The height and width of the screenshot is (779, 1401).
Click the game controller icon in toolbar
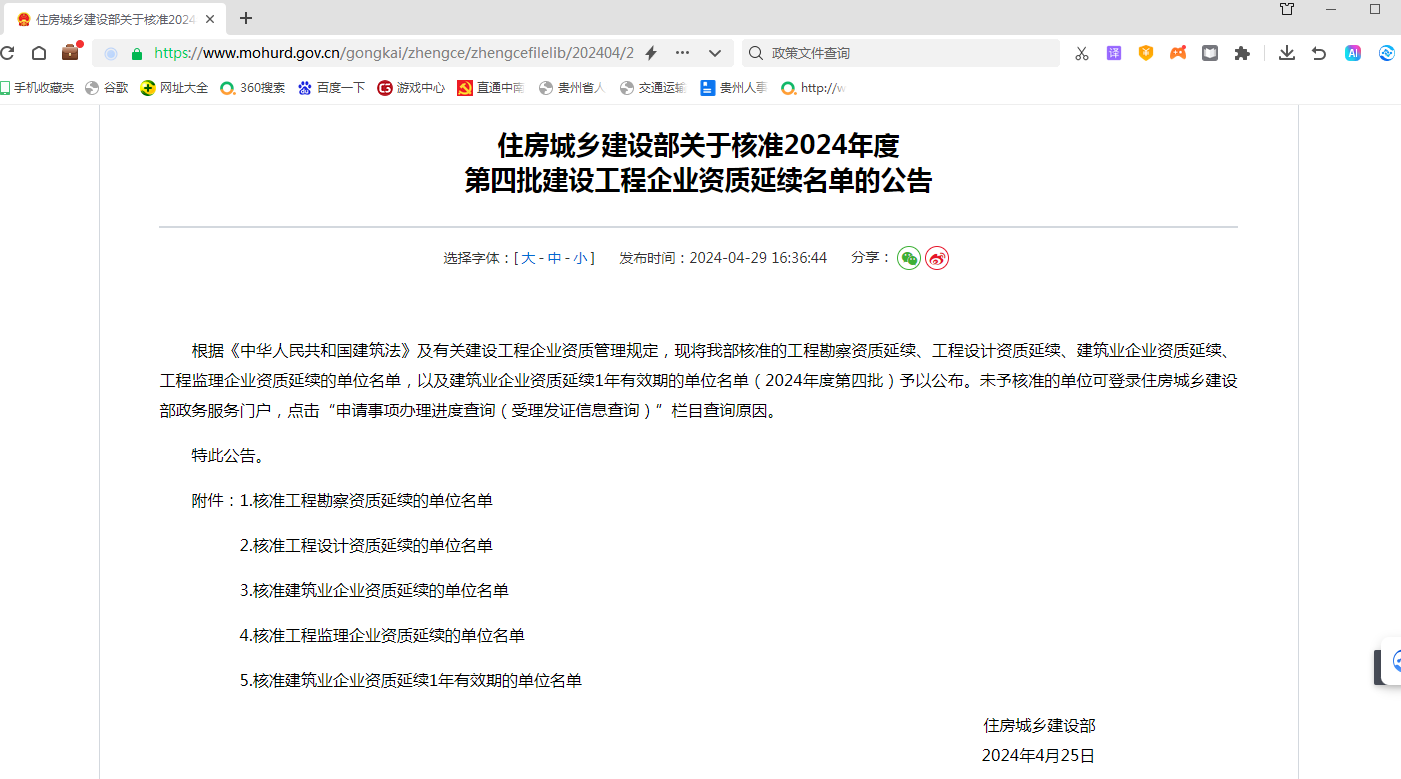(1178, 53)
